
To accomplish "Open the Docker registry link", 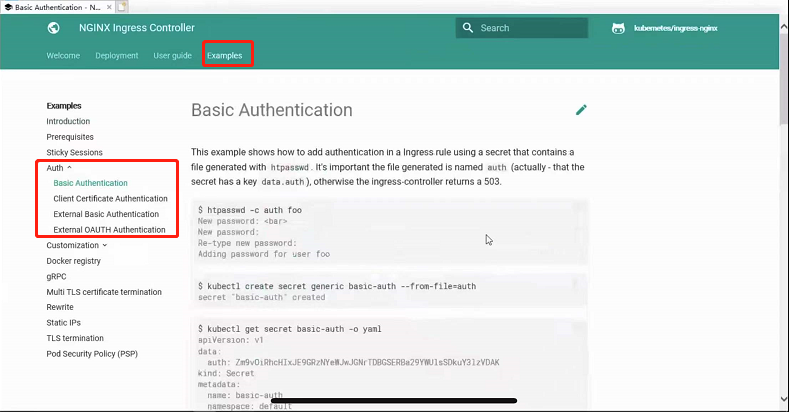I will pyautogui.click(x=73, y=261).
